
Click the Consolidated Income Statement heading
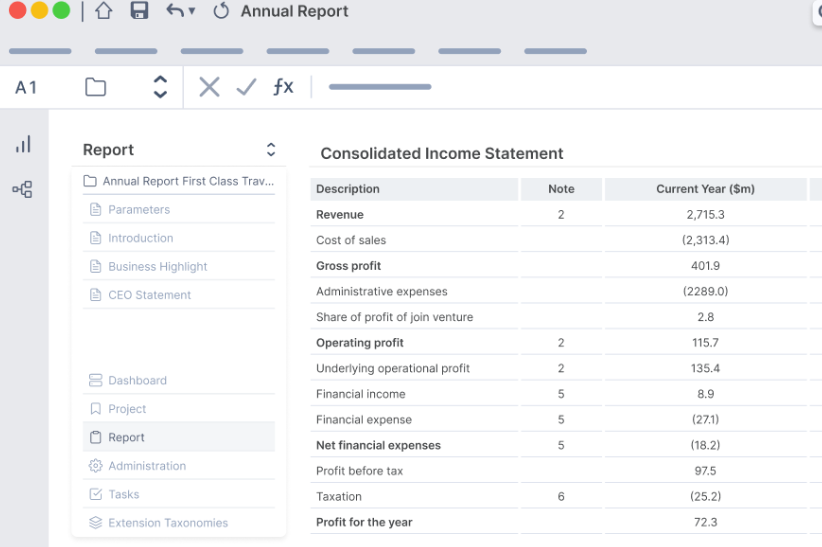[x=442, y=154]
